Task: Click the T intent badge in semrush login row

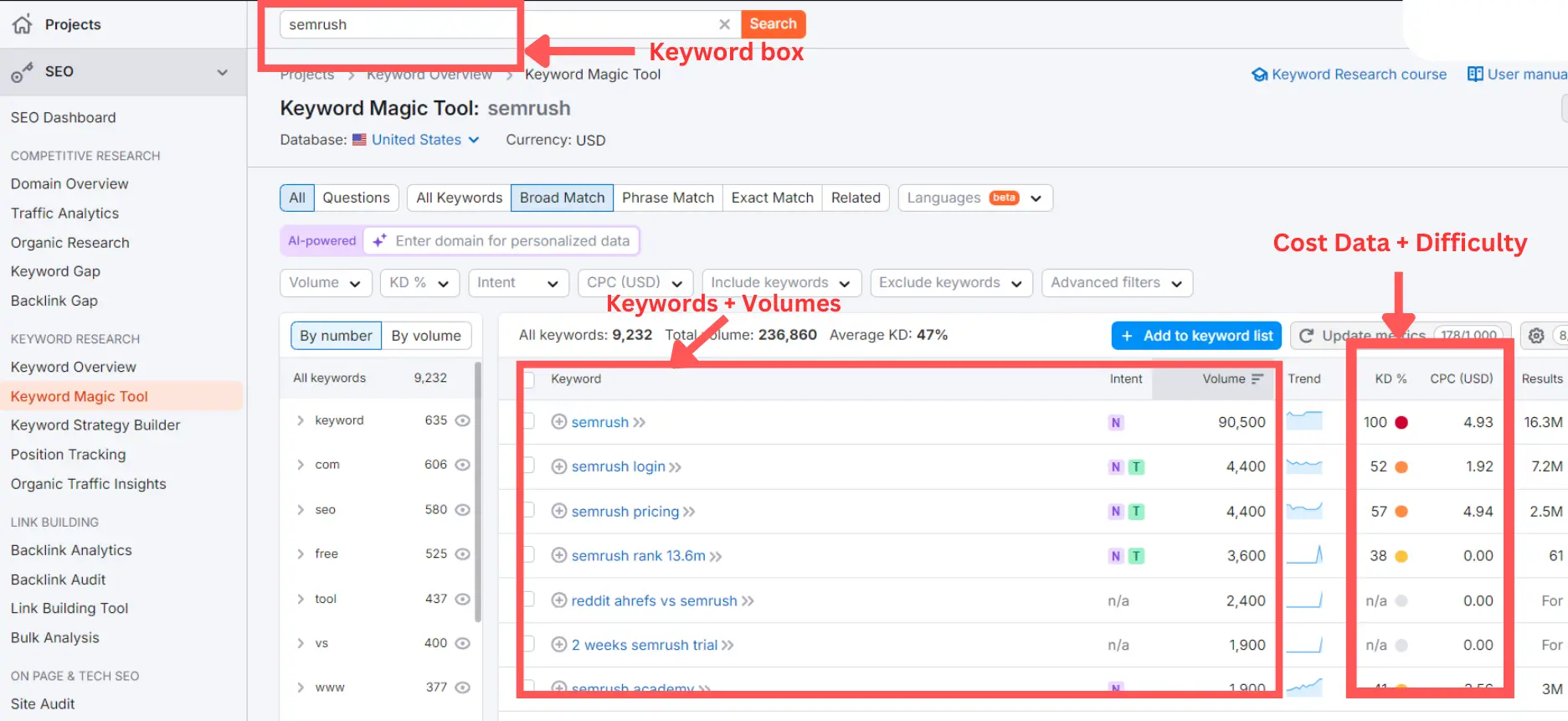Action: point(1136,467)
